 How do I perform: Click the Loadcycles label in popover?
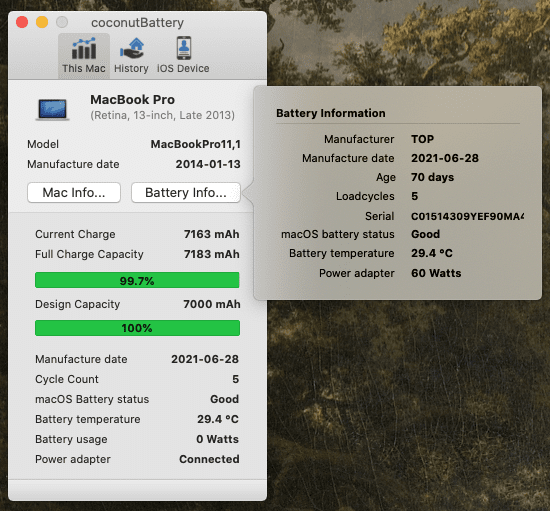click(x=365, y=196)
